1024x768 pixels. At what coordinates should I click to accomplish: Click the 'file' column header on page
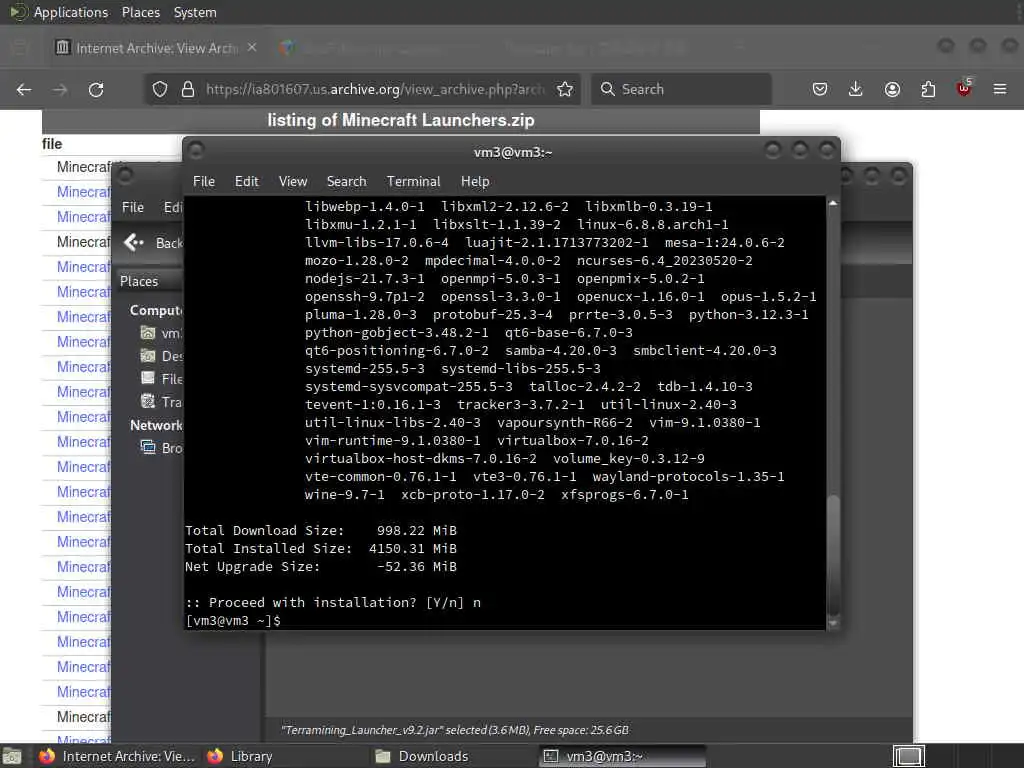(52, 144)
